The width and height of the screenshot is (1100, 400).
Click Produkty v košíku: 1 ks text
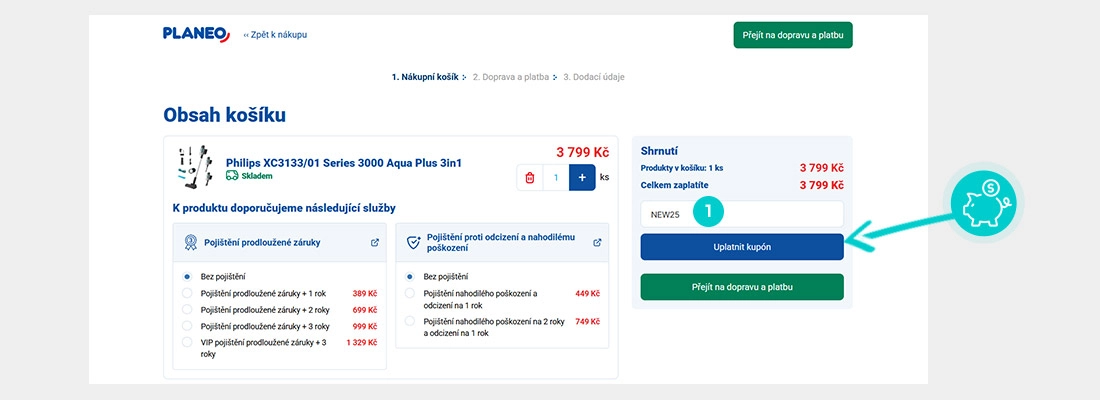click(x=682, y=168)
